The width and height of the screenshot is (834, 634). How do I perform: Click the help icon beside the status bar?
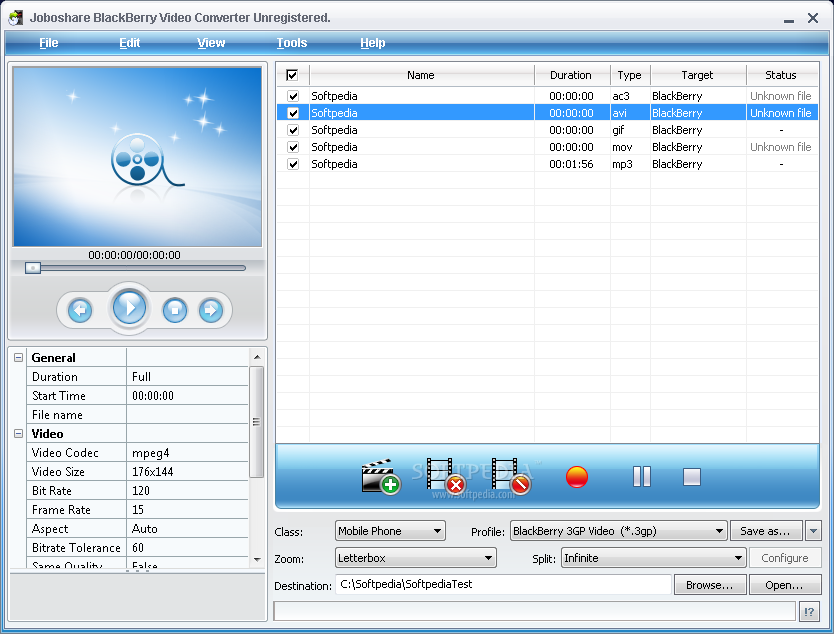pyautogui.click(x=809, y=612)
